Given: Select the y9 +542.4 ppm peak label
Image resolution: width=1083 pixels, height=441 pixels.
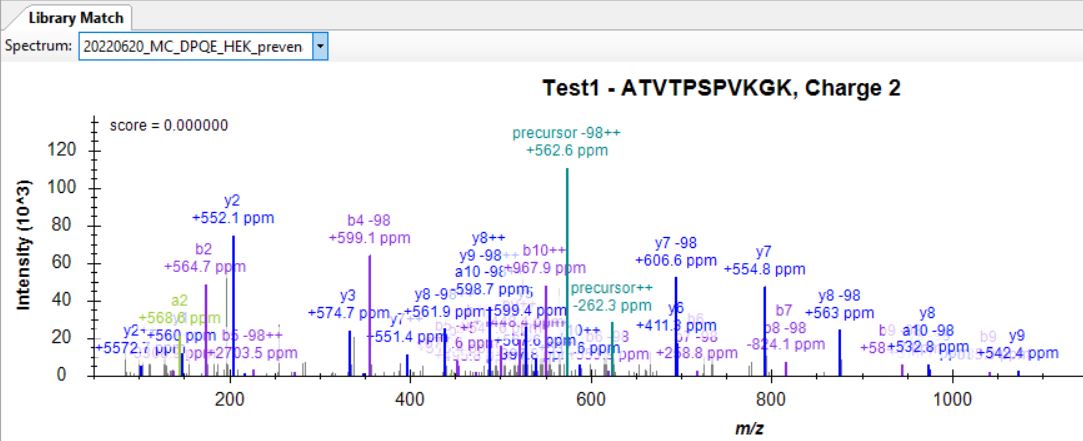Looking at the screenshot, I should point(1017,344).
